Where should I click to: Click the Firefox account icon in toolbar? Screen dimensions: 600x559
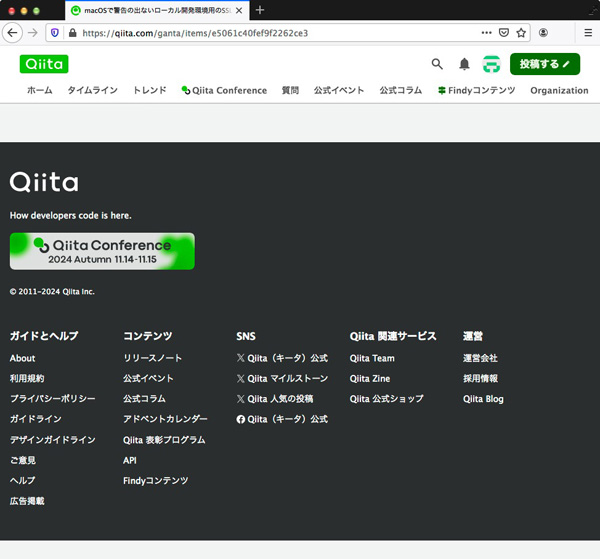click(543, 32)
